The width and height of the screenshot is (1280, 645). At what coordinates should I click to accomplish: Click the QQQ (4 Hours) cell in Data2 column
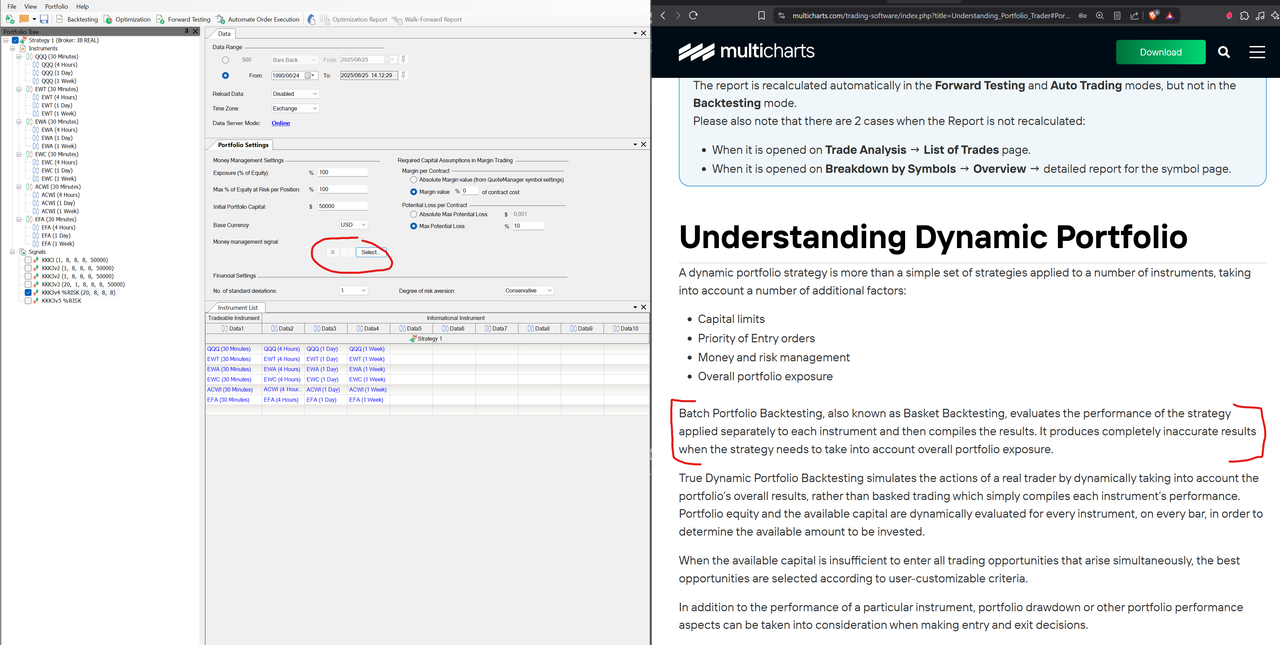pyautogui.click(x=281, y=348)
